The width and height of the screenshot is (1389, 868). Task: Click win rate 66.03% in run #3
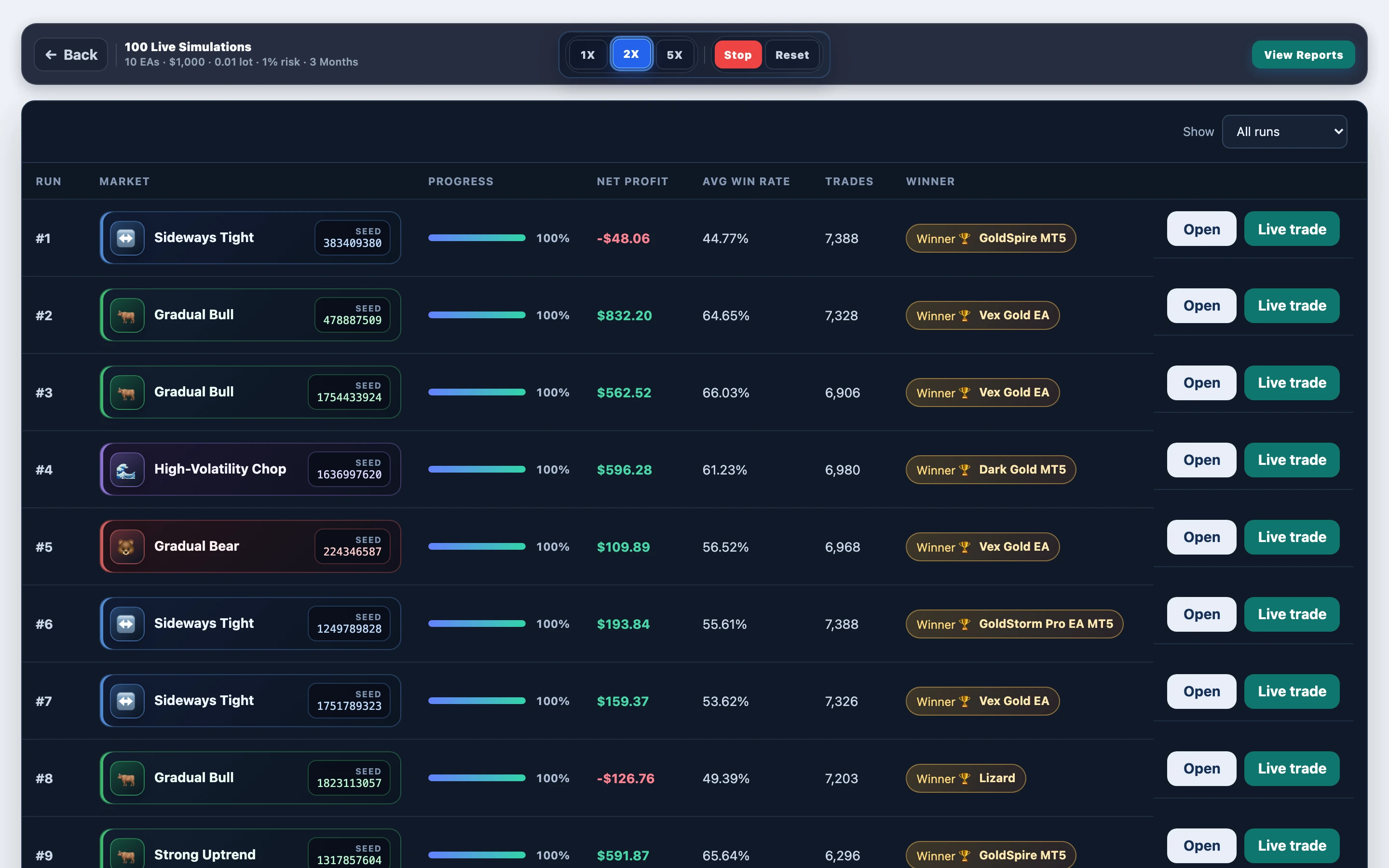coord(725,393)
